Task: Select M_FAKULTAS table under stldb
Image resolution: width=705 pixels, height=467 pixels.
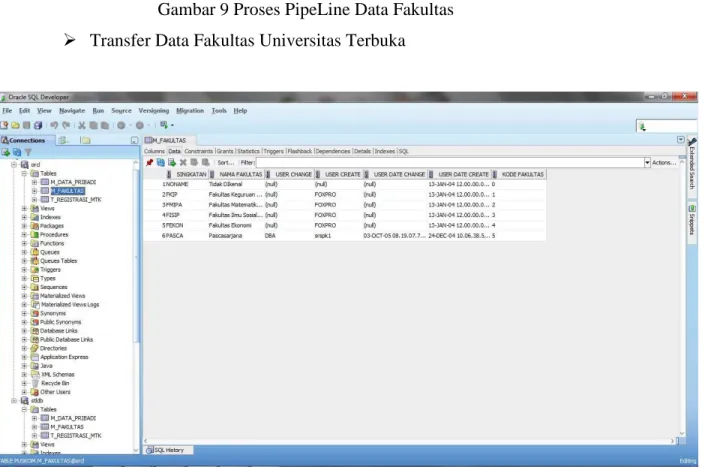Action: click(x=67, y=427)
